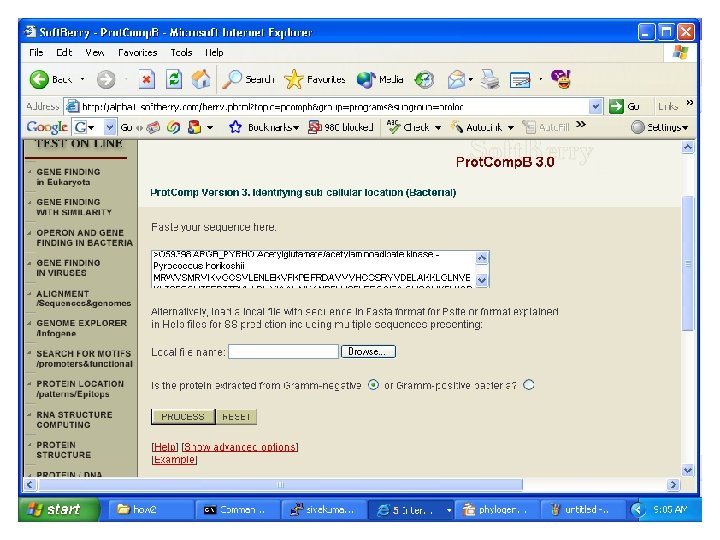Screen dimensions: 720x540
Task: Click the RESET button
Action: 236,417
